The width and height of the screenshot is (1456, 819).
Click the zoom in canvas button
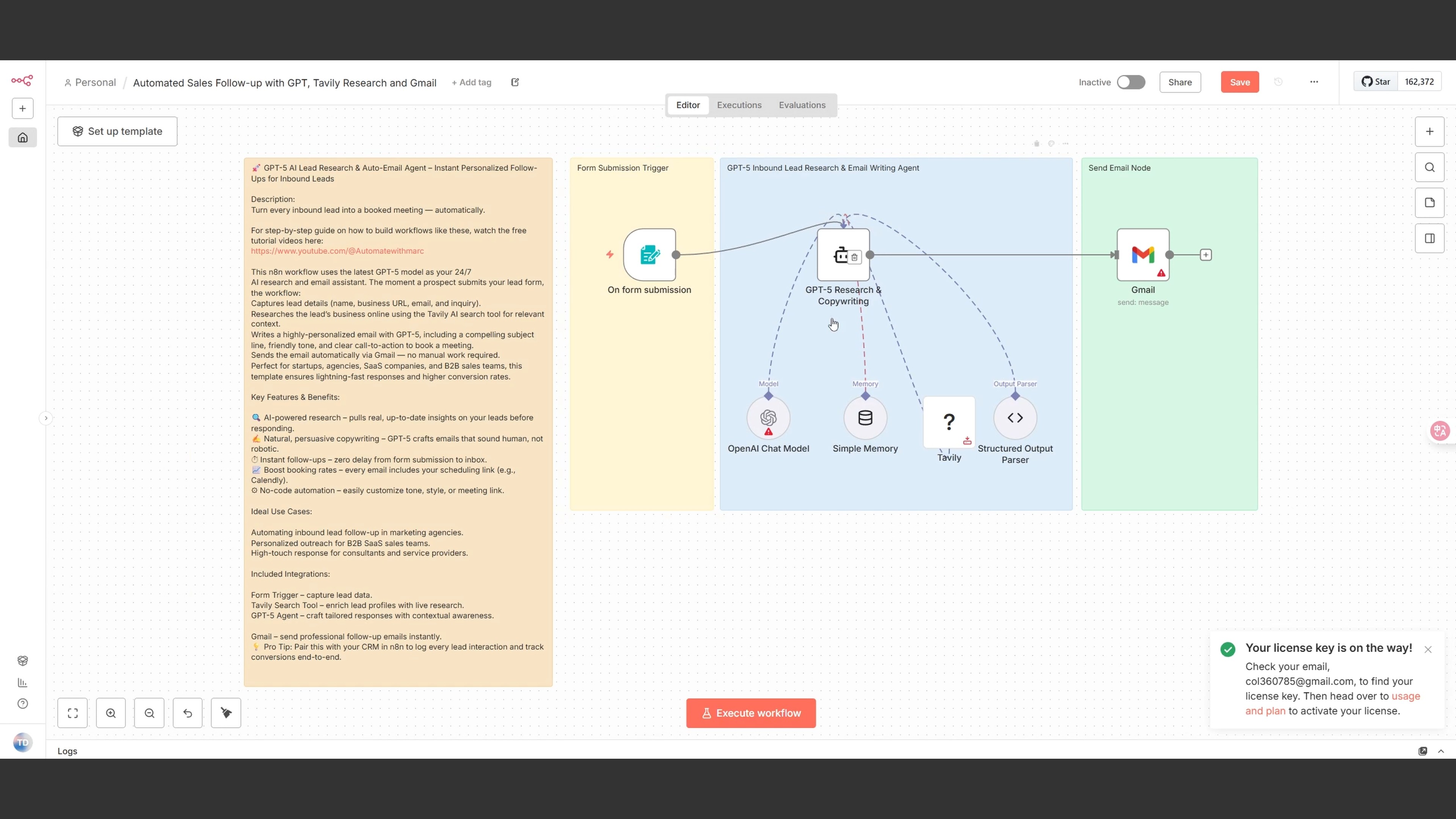111,713
